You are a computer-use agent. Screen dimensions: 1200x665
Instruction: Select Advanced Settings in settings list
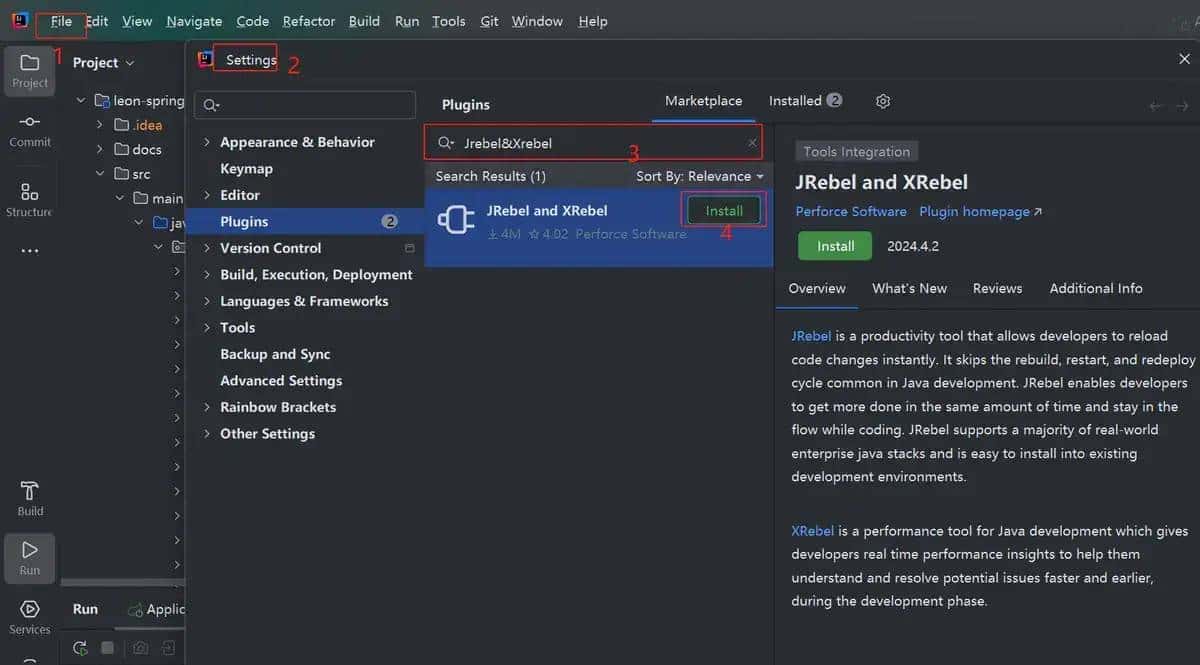pos(281,381)
